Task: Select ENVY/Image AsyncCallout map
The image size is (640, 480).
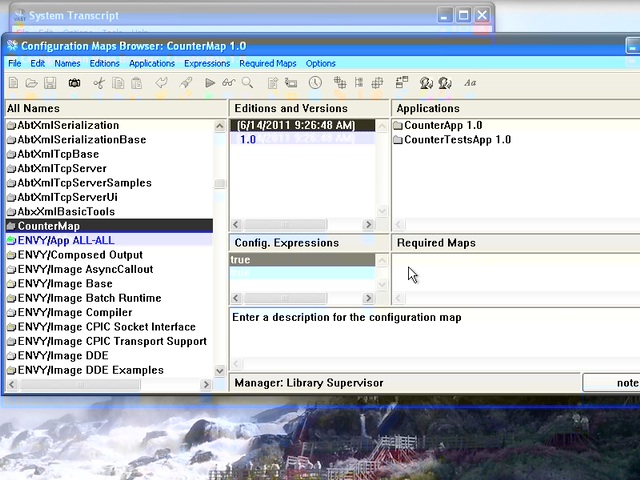Action: click(x=109, y=269)
